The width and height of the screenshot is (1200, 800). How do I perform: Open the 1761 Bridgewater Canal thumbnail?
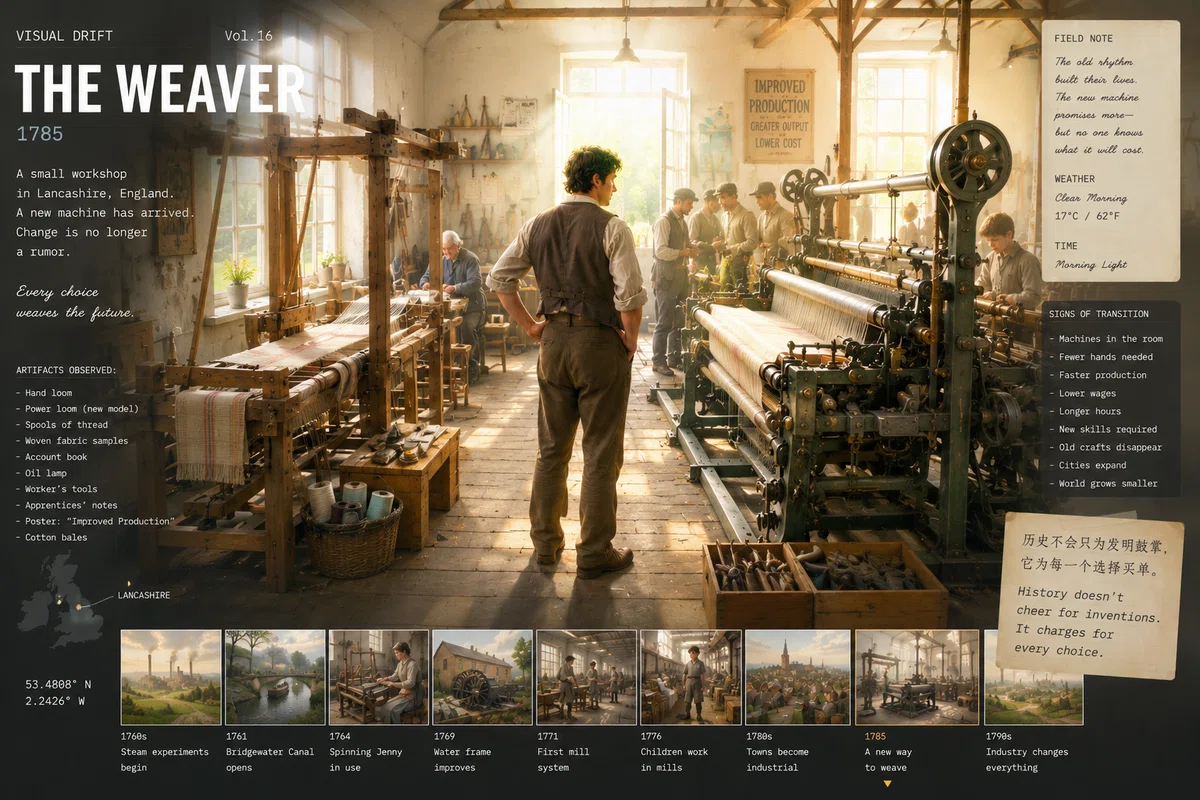coord(275,677)
